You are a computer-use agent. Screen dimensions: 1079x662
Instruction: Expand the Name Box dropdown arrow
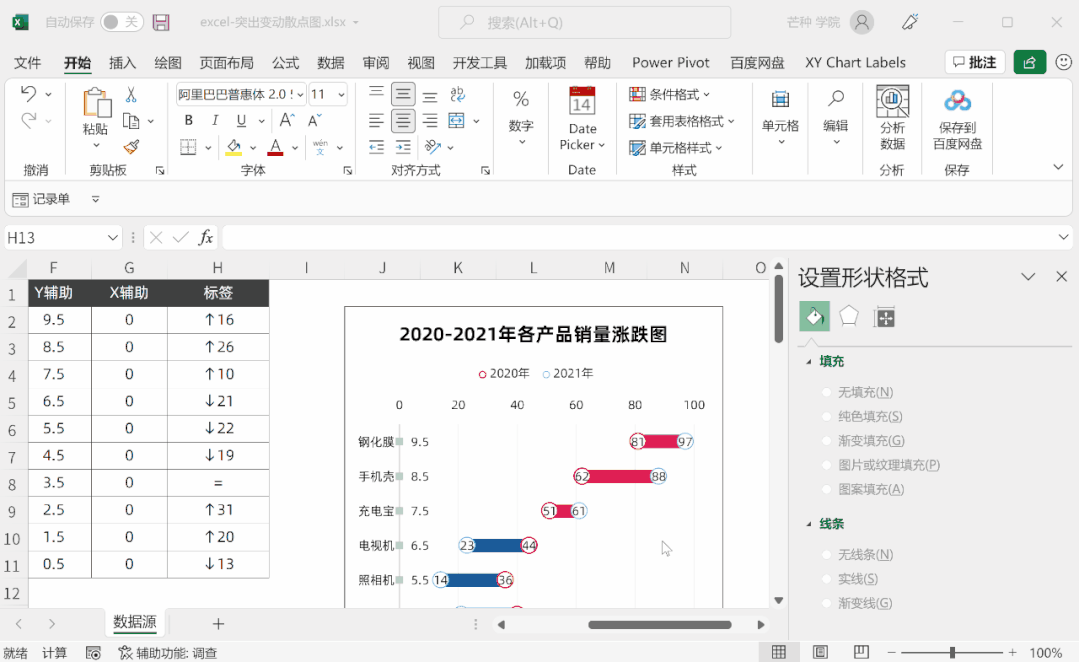tap(113, 237)
